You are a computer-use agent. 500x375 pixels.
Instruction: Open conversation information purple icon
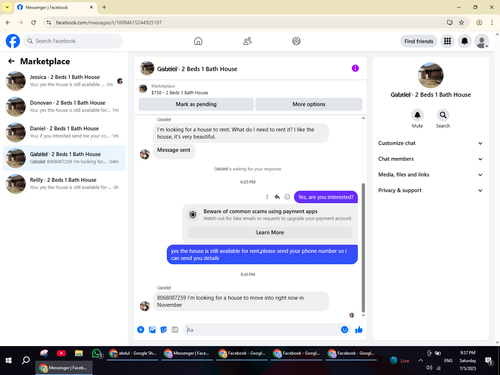click(355, 68)
